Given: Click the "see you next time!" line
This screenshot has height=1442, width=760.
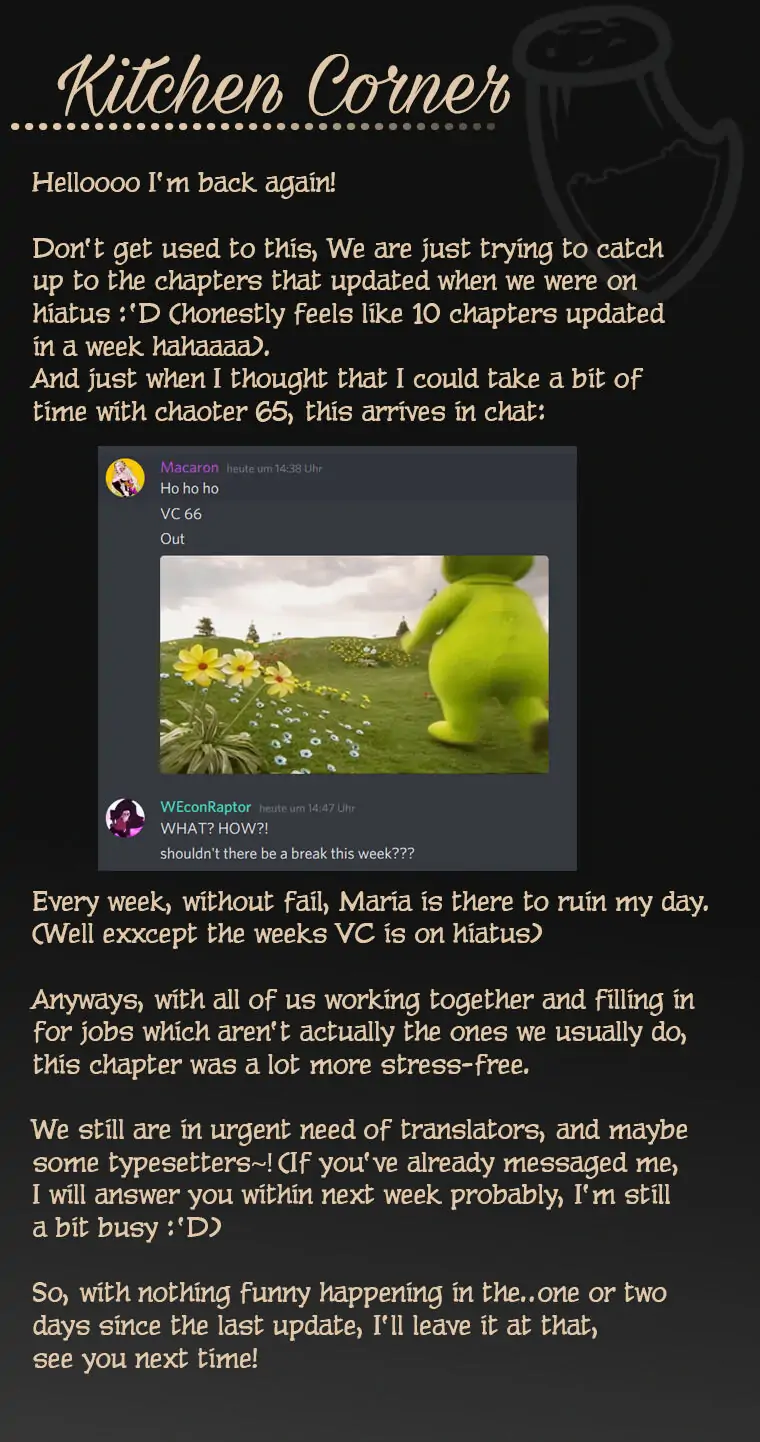Looking at the screenshot, I should click(145, 1360).
